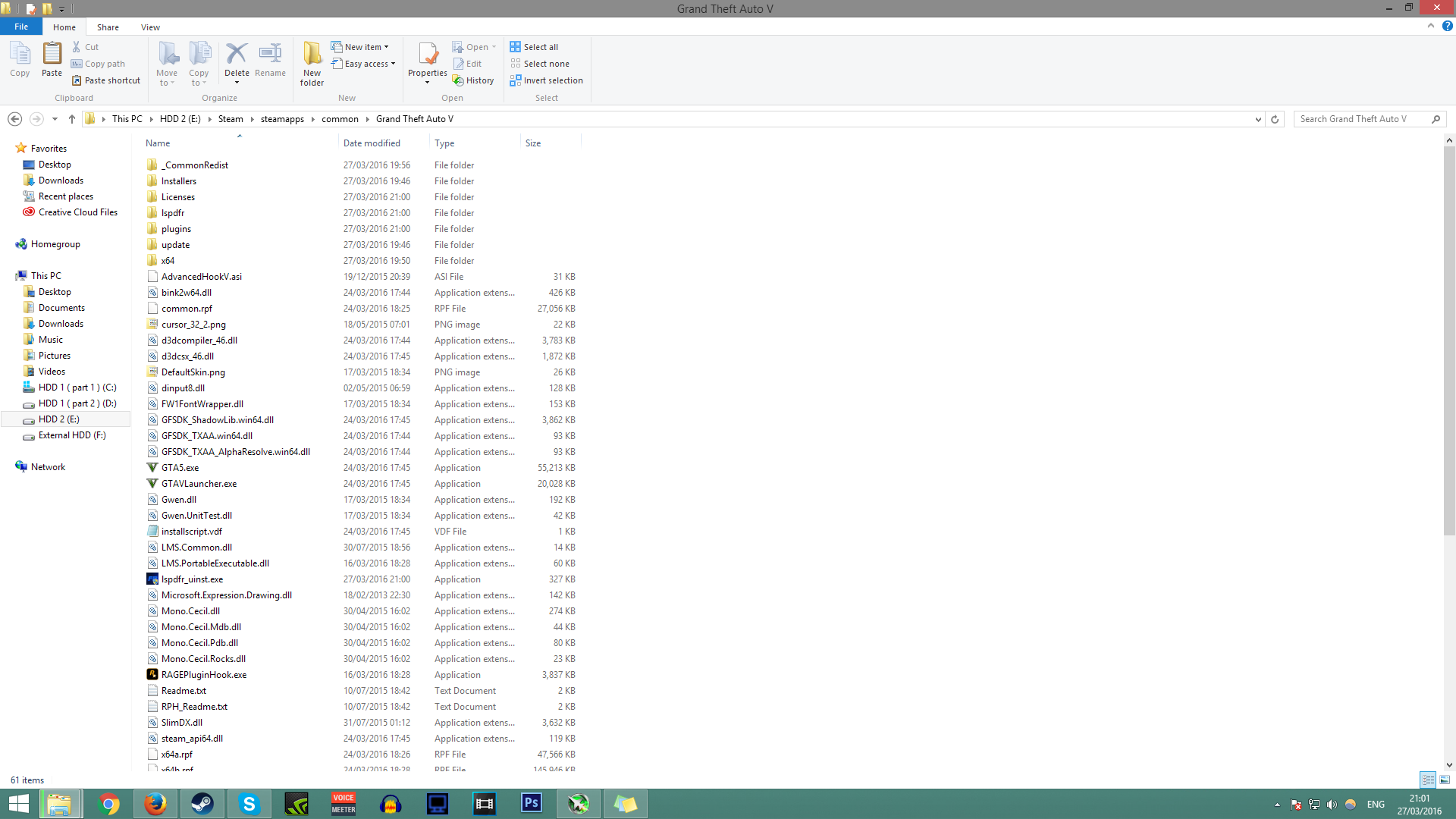Click the History icon in ribbon
The width and height of the screenshot is (1456, 819).
coord(458,80)
